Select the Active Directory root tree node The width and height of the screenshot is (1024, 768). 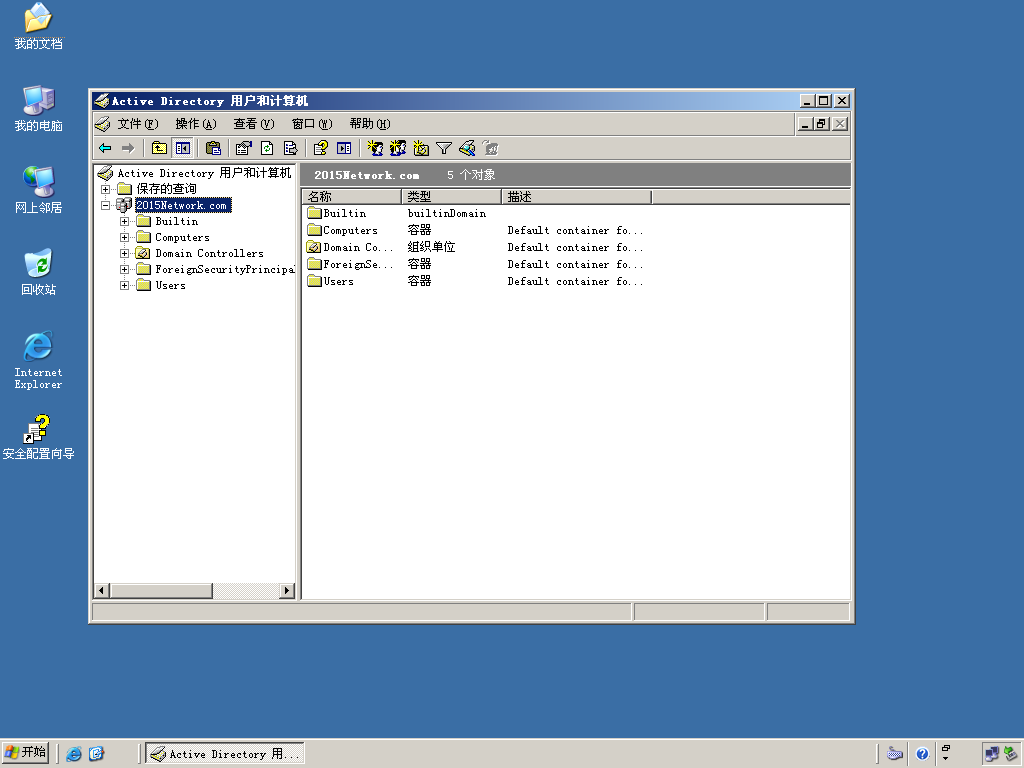click(x=204, y=173)
